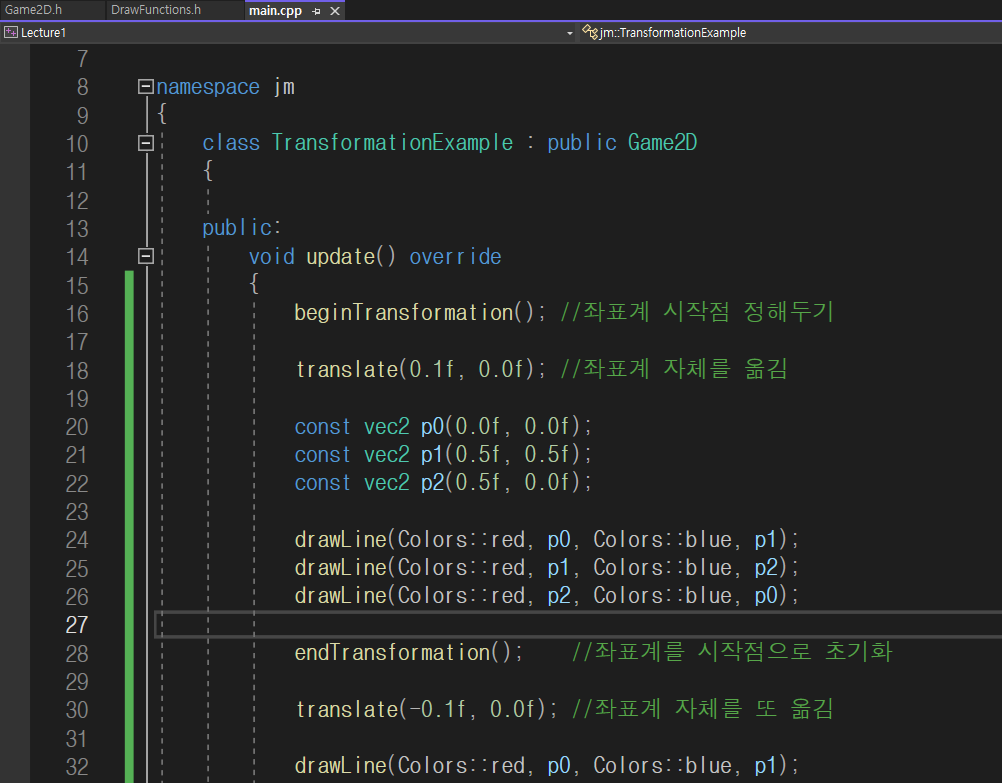Click line number 14 in the margin
Image resolution: width=1002 pixels, height=783 pixels.
click(77, 257)
